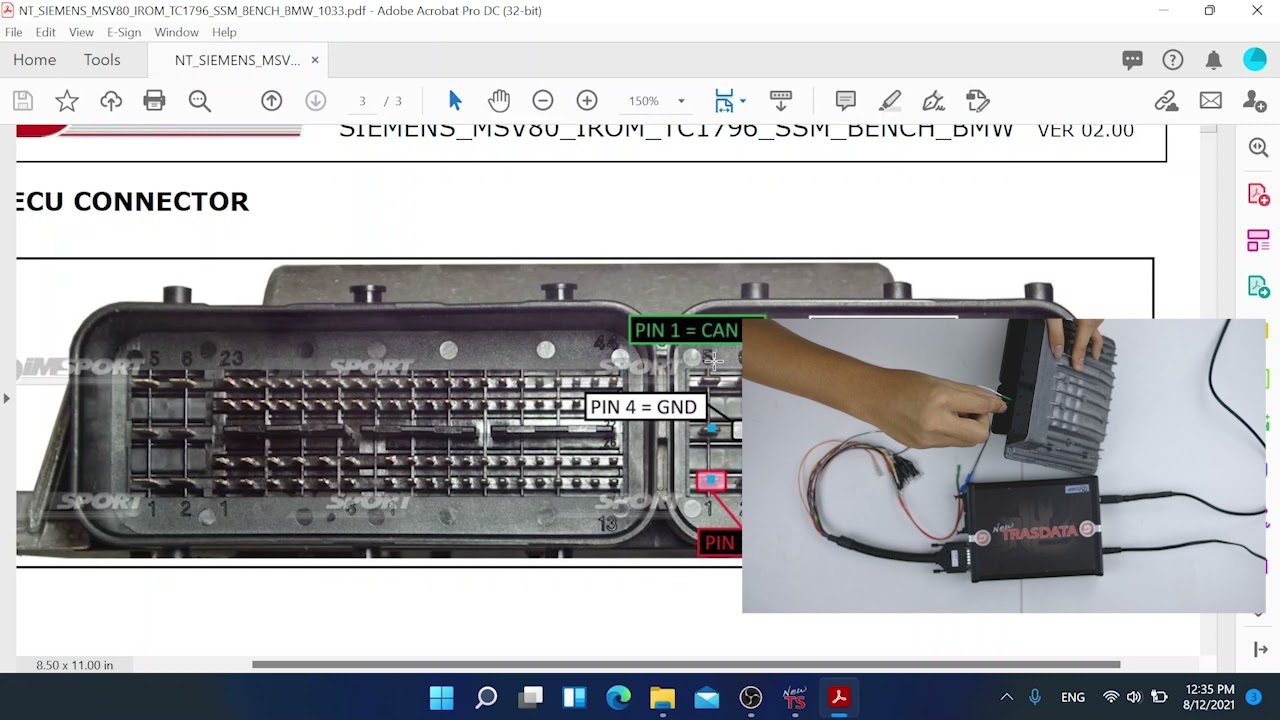
Task: Open the help question mark icon
Action: (1173, 60)
